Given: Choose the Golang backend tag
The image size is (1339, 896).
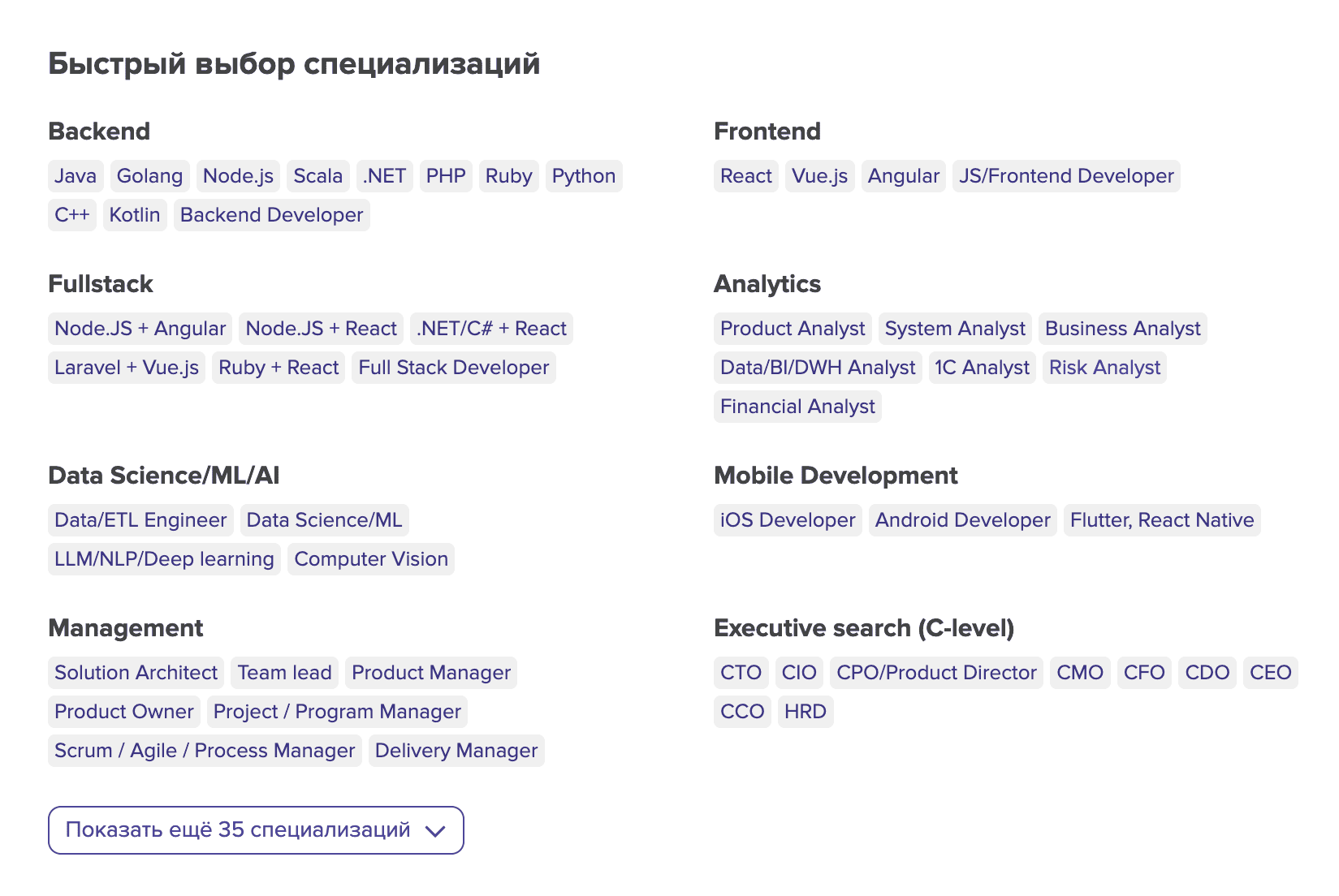Looking at the screenshot, I should (x=149, y=176).
